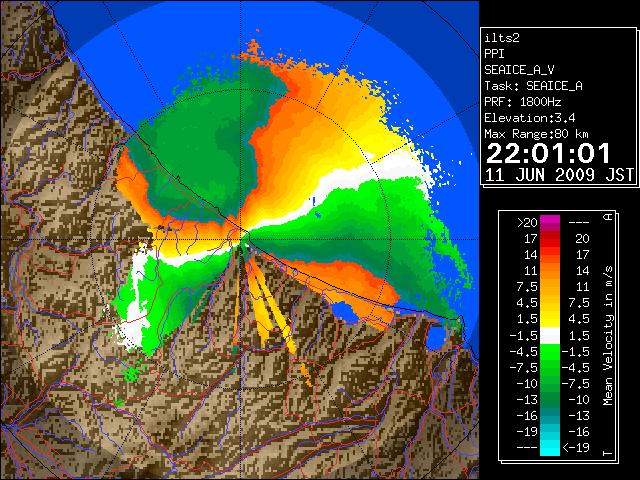640x480 pixels.
Task: Click the "T" letter below the legend
Action: click(608, 453)
